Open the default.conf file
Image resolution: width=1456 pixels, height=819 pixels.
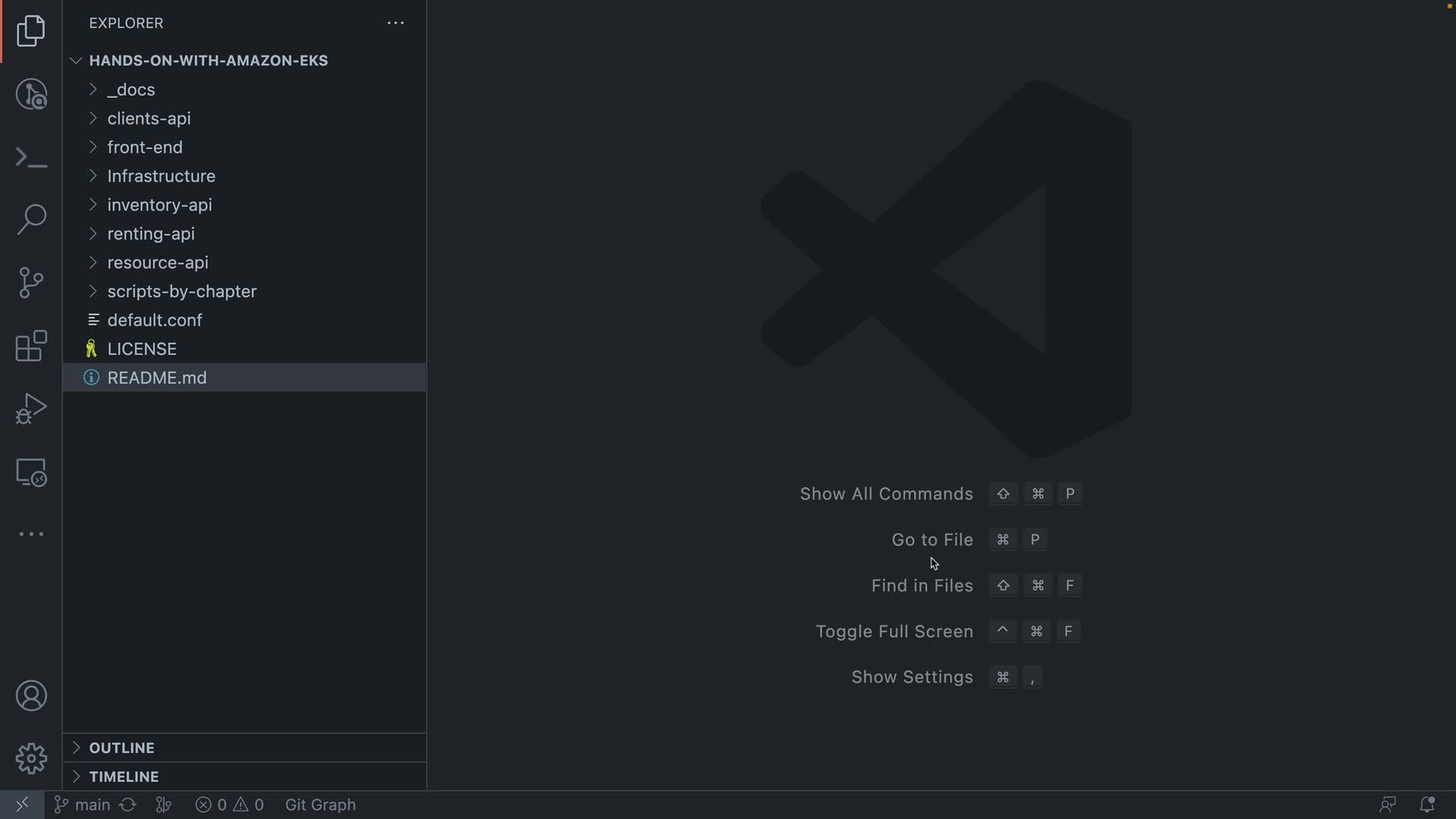tap(155, 320)
